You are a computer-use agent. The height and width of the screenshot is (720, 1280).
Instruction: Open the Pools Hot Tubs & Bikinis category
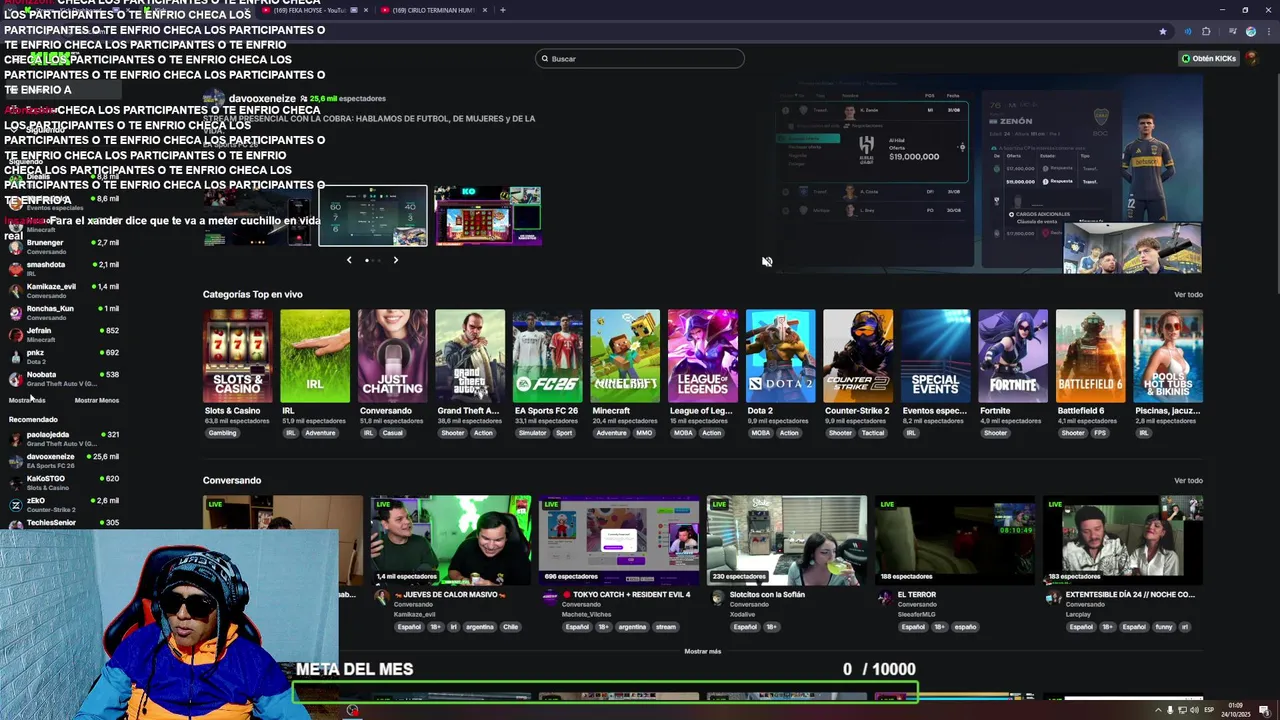(x=1168, y=356)
